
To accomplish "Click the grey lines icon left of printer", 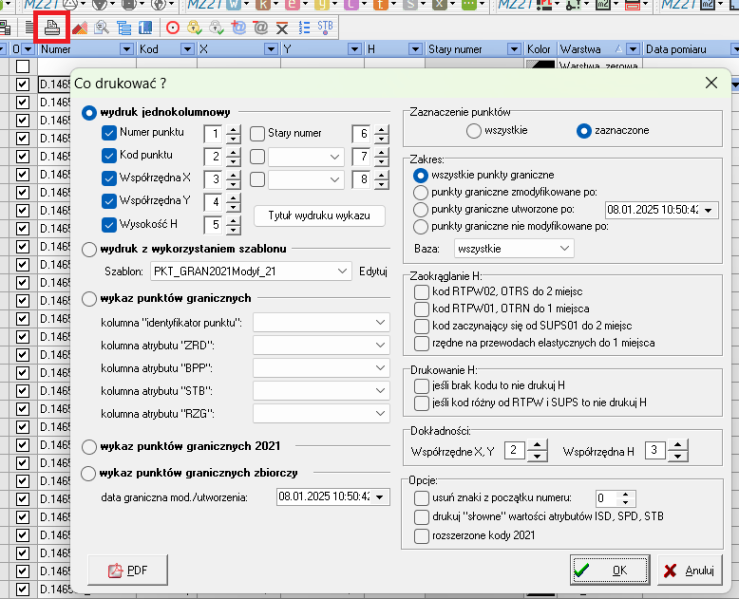I will [x=30, y=28].
